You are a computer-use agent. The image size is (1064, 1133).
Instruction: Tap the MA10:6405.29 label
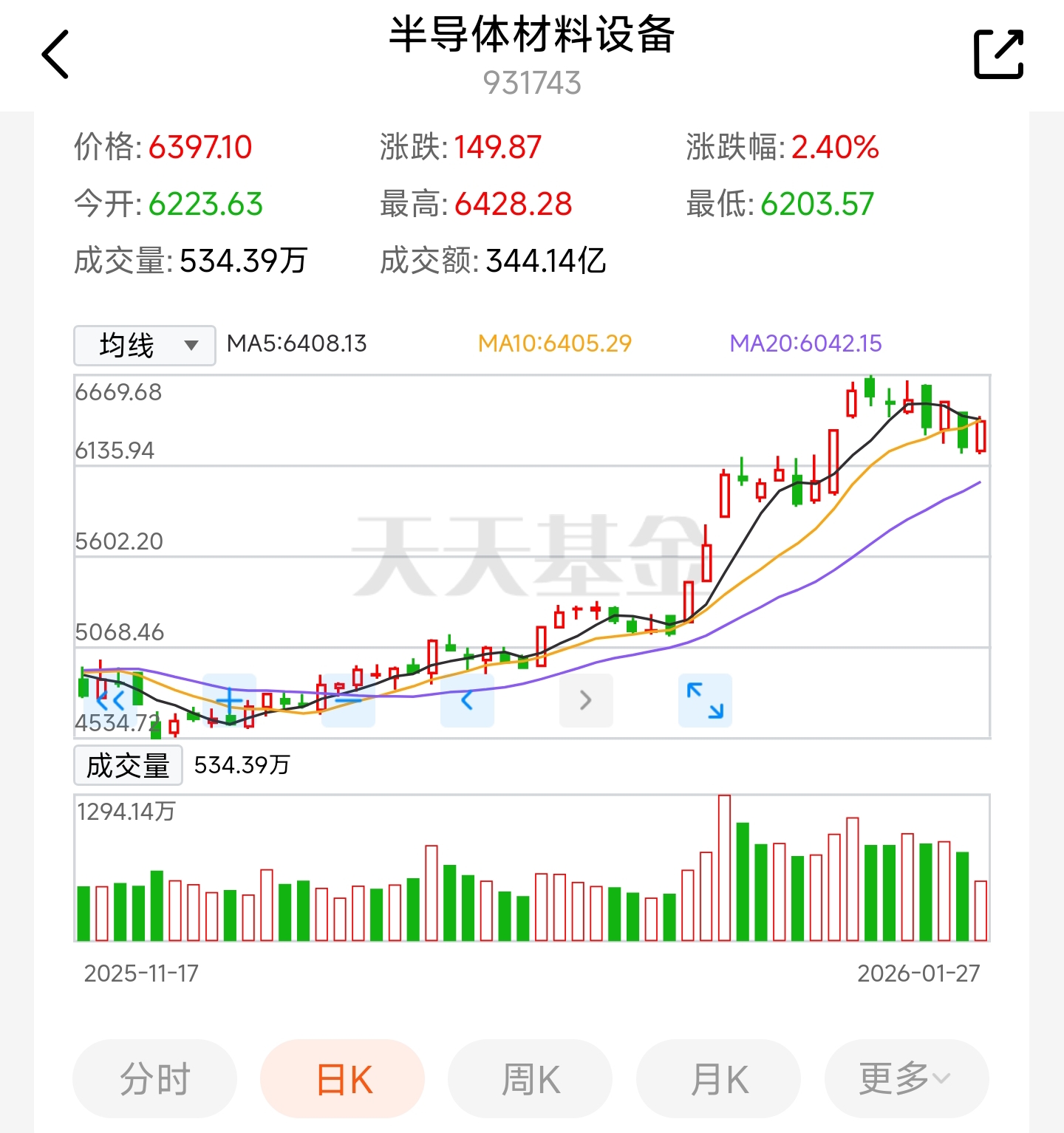pos(555,343)
